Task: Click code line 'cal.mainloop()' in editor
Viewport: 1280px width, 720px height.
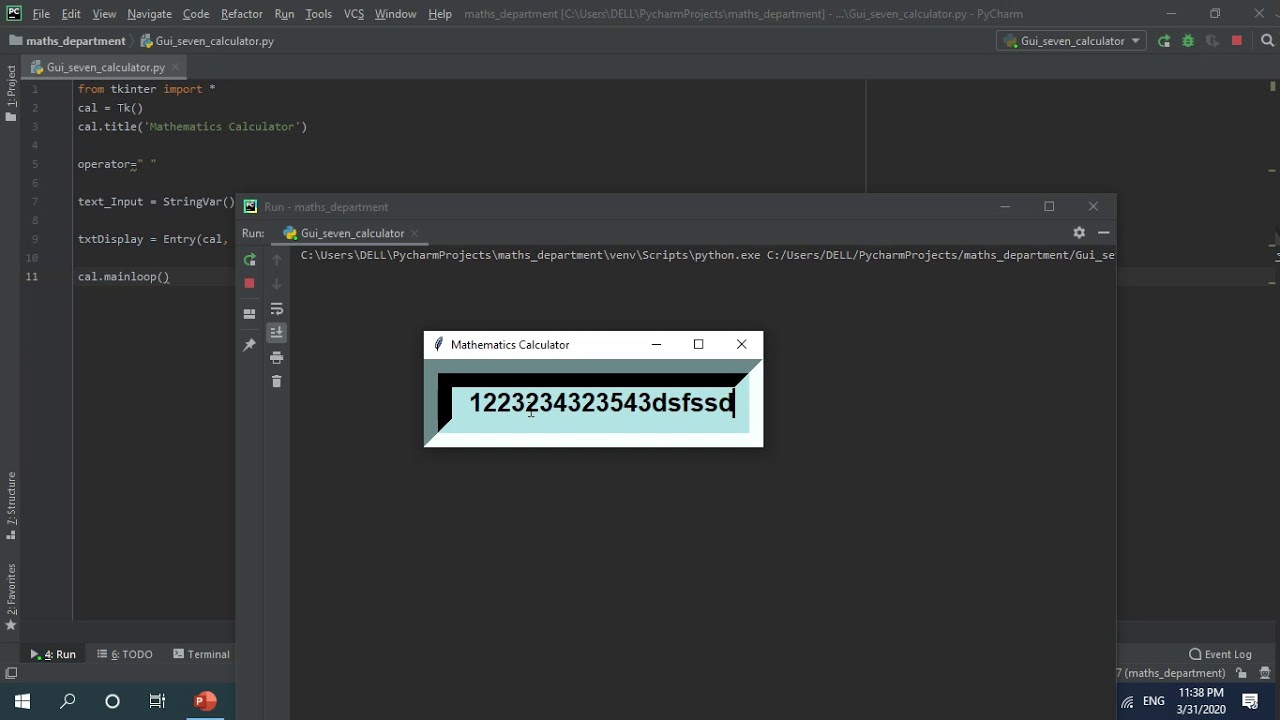Action: pos(124,277)
